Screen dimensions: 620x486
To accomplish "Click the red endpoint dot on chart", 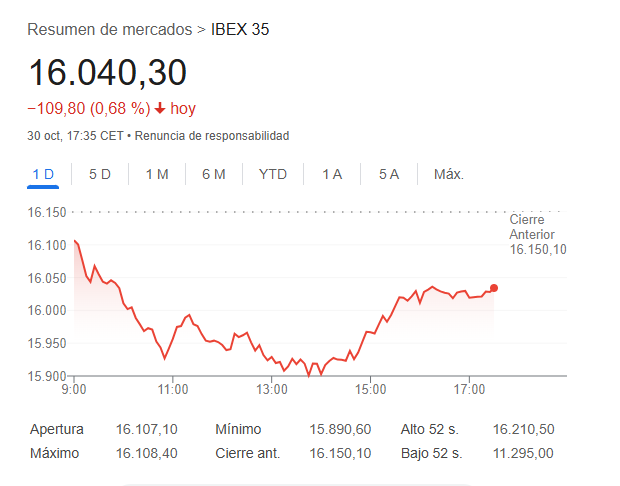I will click(494, 288).
